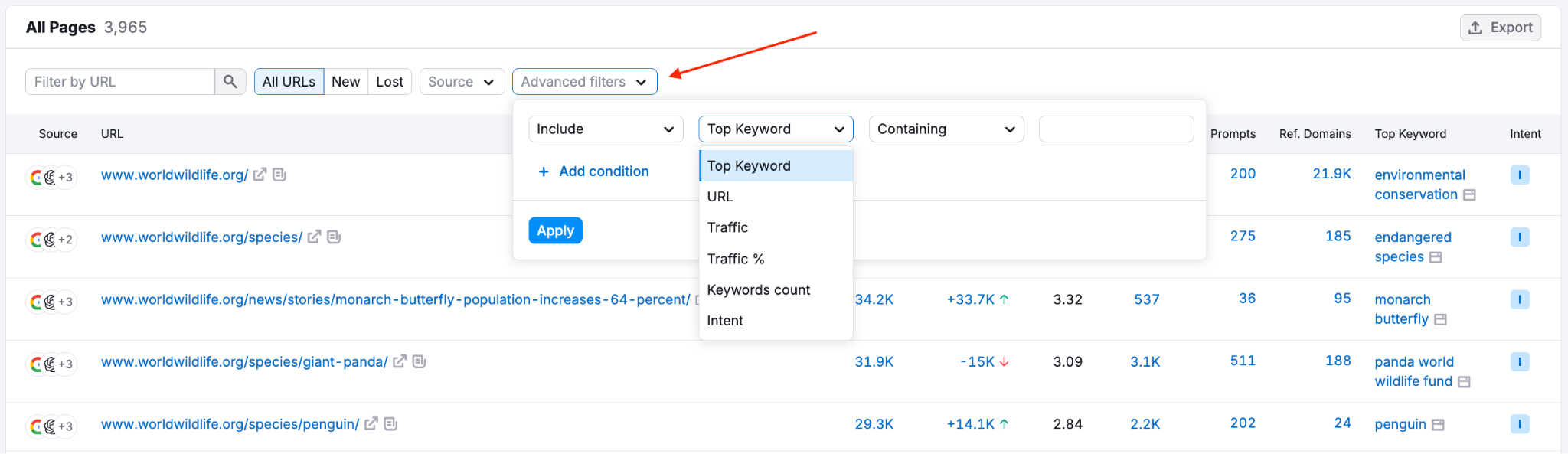Open the Containing operator dropdown
Image resolution: width=1568 pixels, height=454 pixels.
pyautogui.click(x=946, y=129)
